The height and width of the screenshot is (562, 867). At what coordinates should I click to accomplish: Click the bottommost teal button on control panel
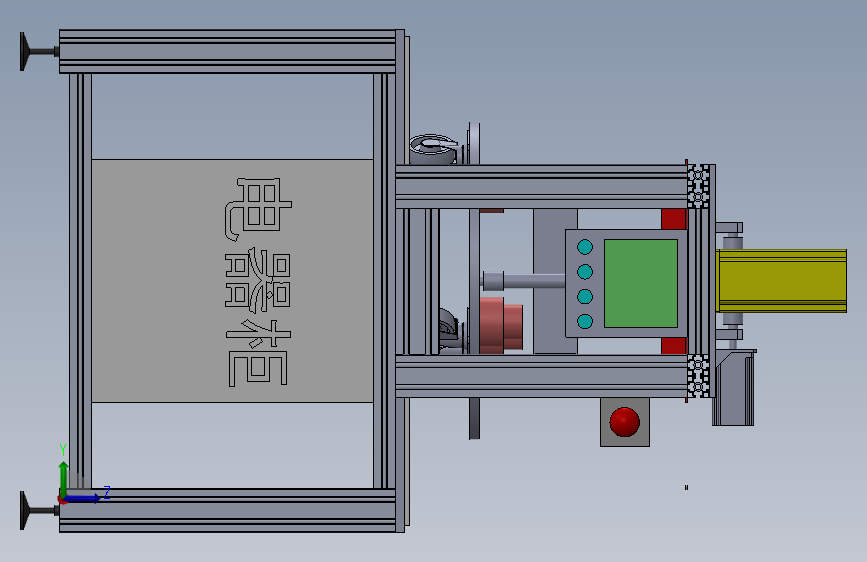pos(585,321)
